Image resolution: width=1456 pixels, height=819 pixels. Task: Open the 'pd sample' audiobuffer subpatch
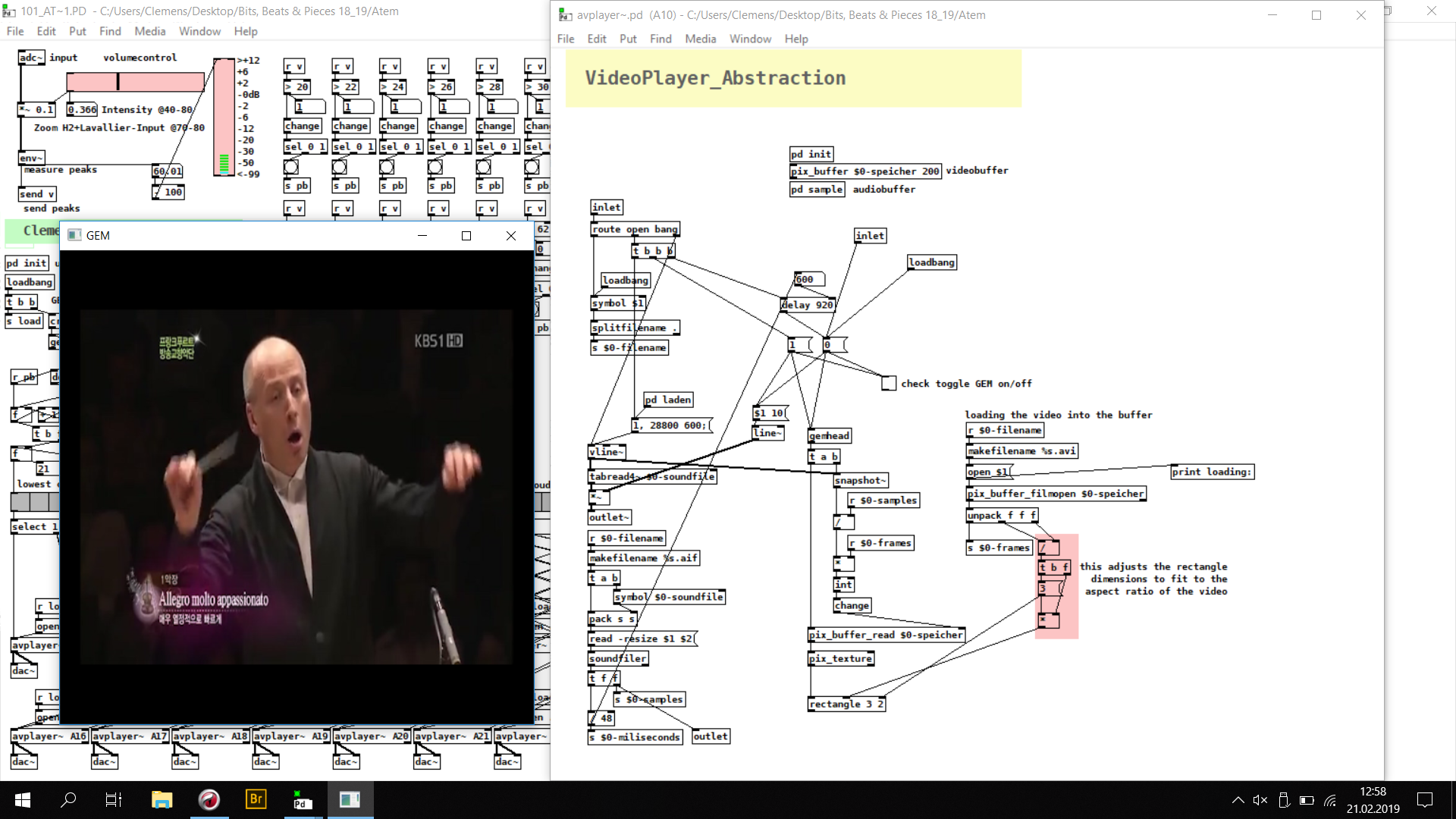click(817, 190)
